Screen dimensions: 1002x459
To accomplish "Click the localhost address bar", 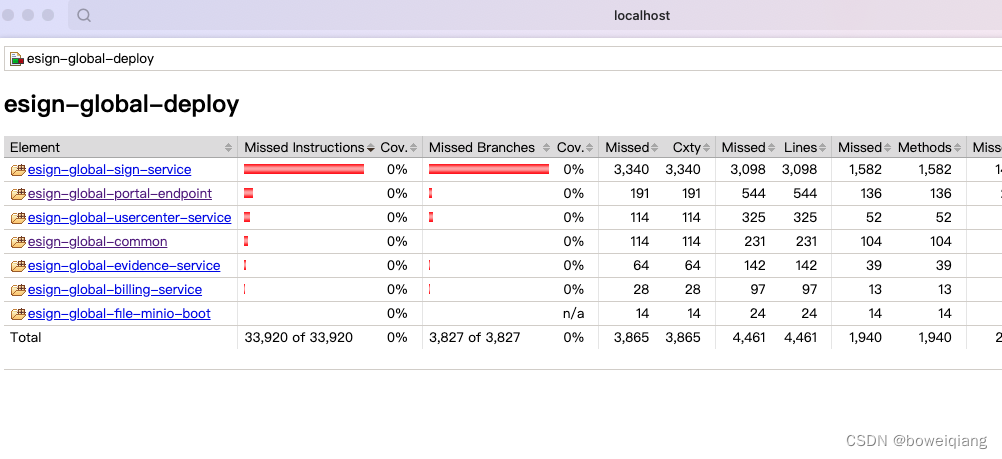I will click(642, 15).
